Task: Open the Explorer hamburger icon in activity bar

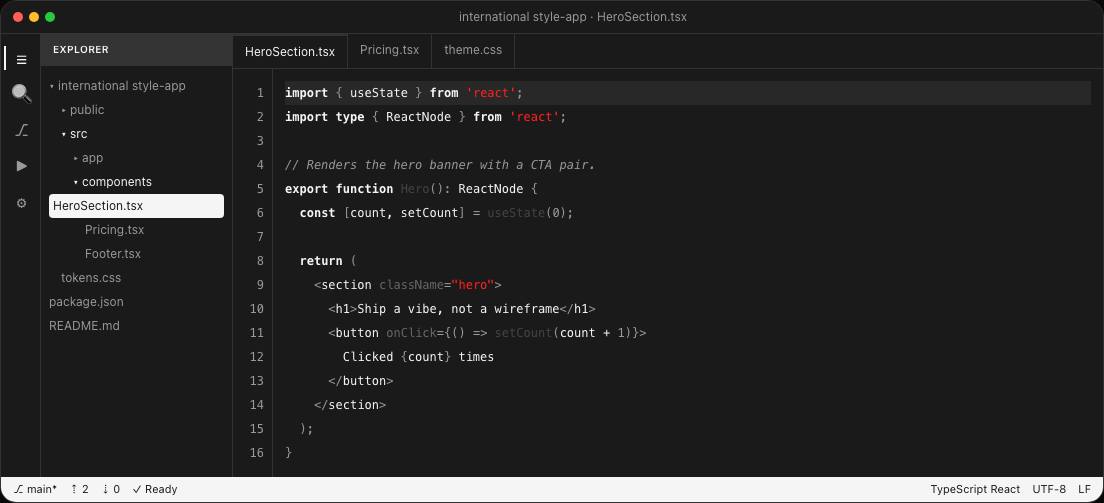Action: click(21, 60)
